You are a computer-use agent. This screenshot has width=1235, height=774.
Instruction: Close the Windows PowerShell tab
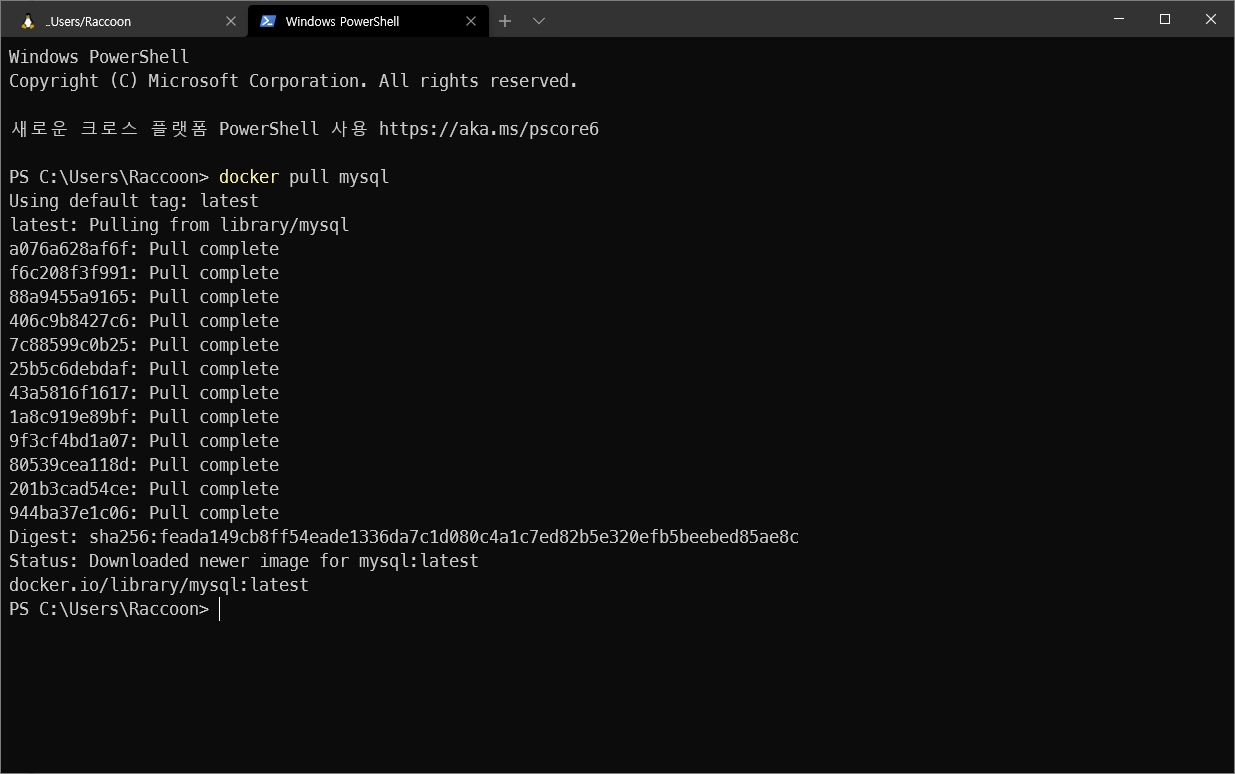471,20
